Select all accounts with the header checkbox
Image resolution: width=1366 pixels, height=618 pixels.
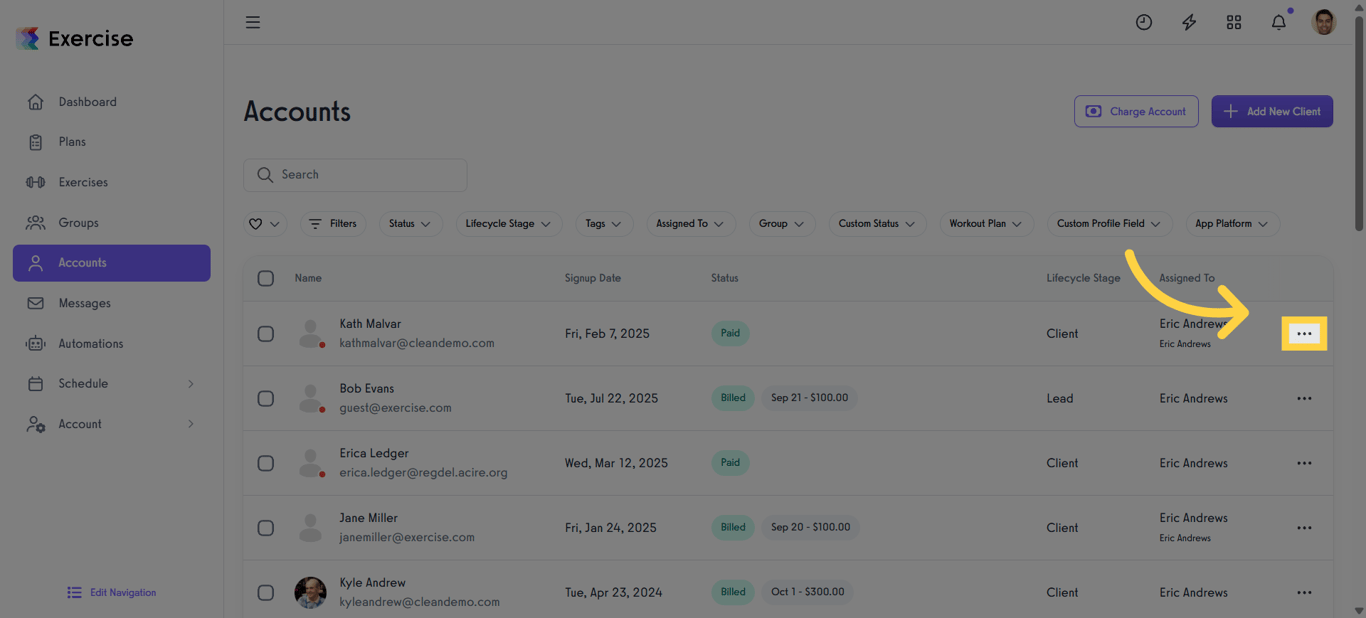pos(265,278)
